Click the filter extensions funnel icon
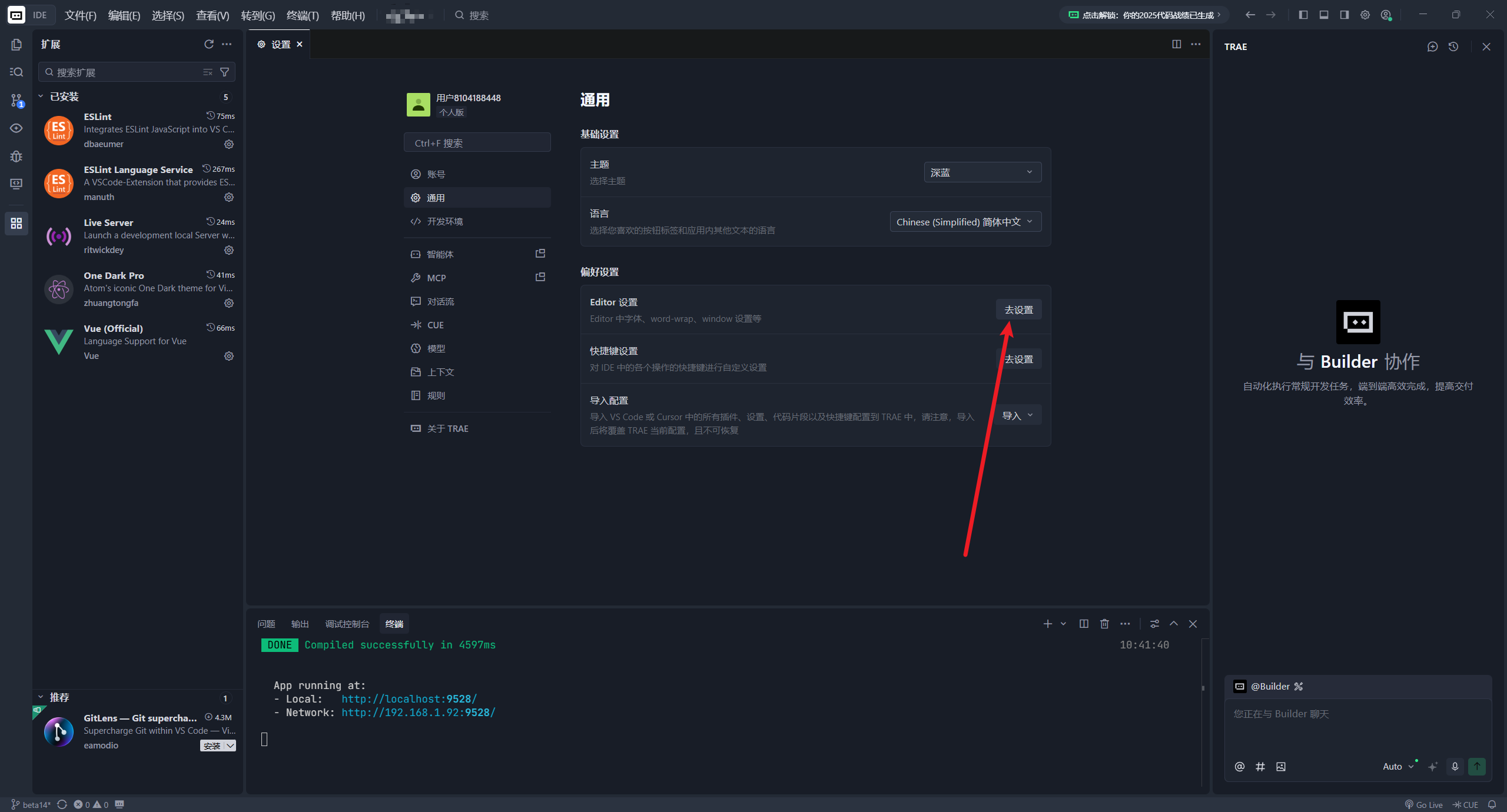This screenshot has width=1507, height=812. click(x=224, y=72)
